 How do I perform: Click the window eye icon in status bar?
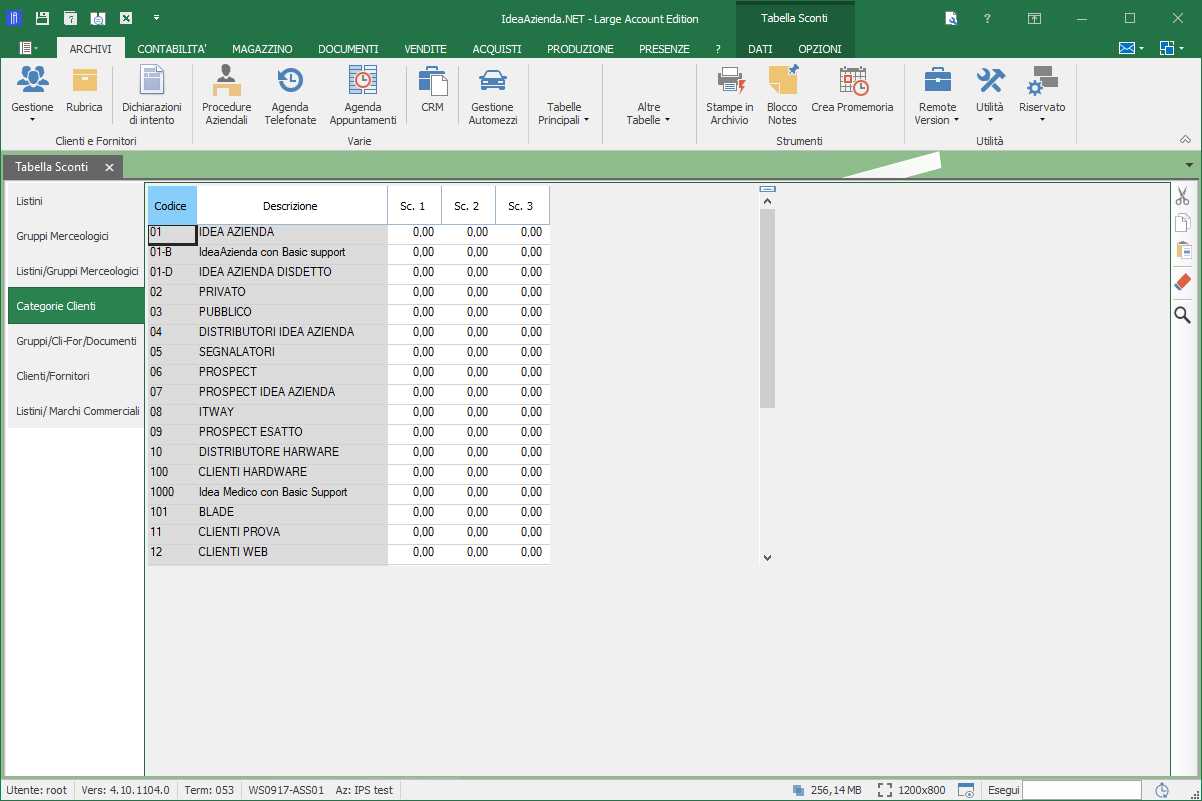pos(966,790)
